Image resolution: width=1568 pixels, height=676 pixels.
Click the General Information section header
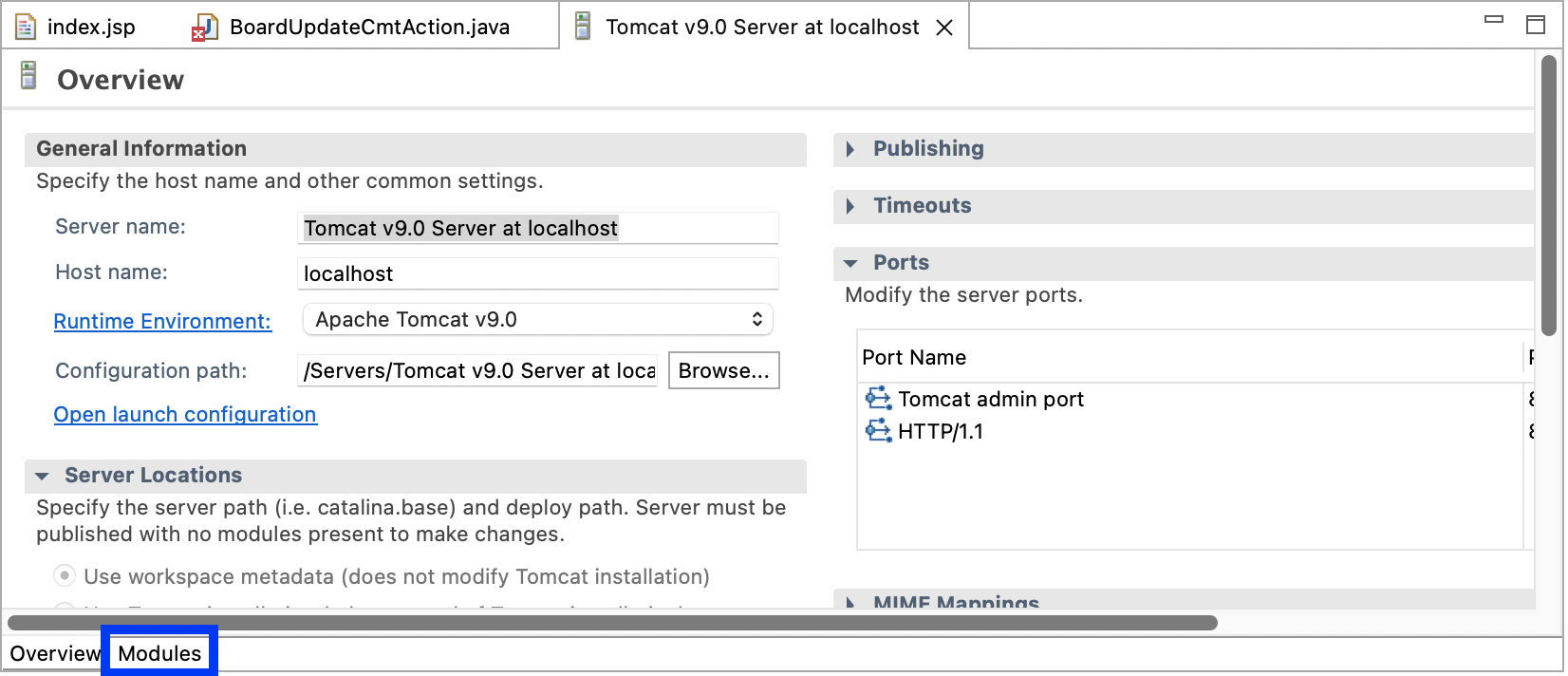tap(416, 149)
